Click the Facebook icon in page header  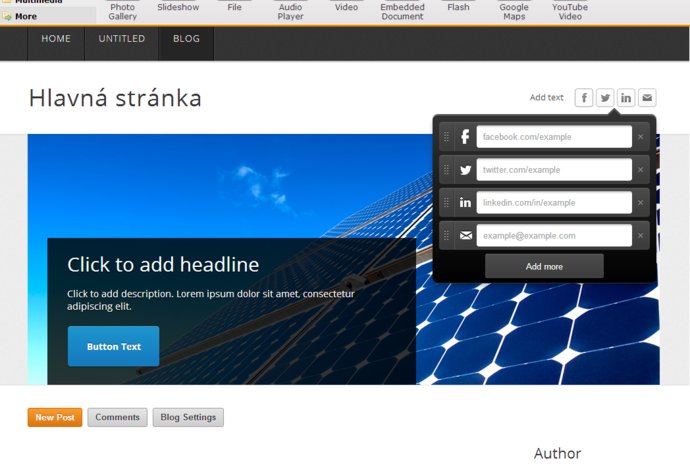(x=584, y=97)
